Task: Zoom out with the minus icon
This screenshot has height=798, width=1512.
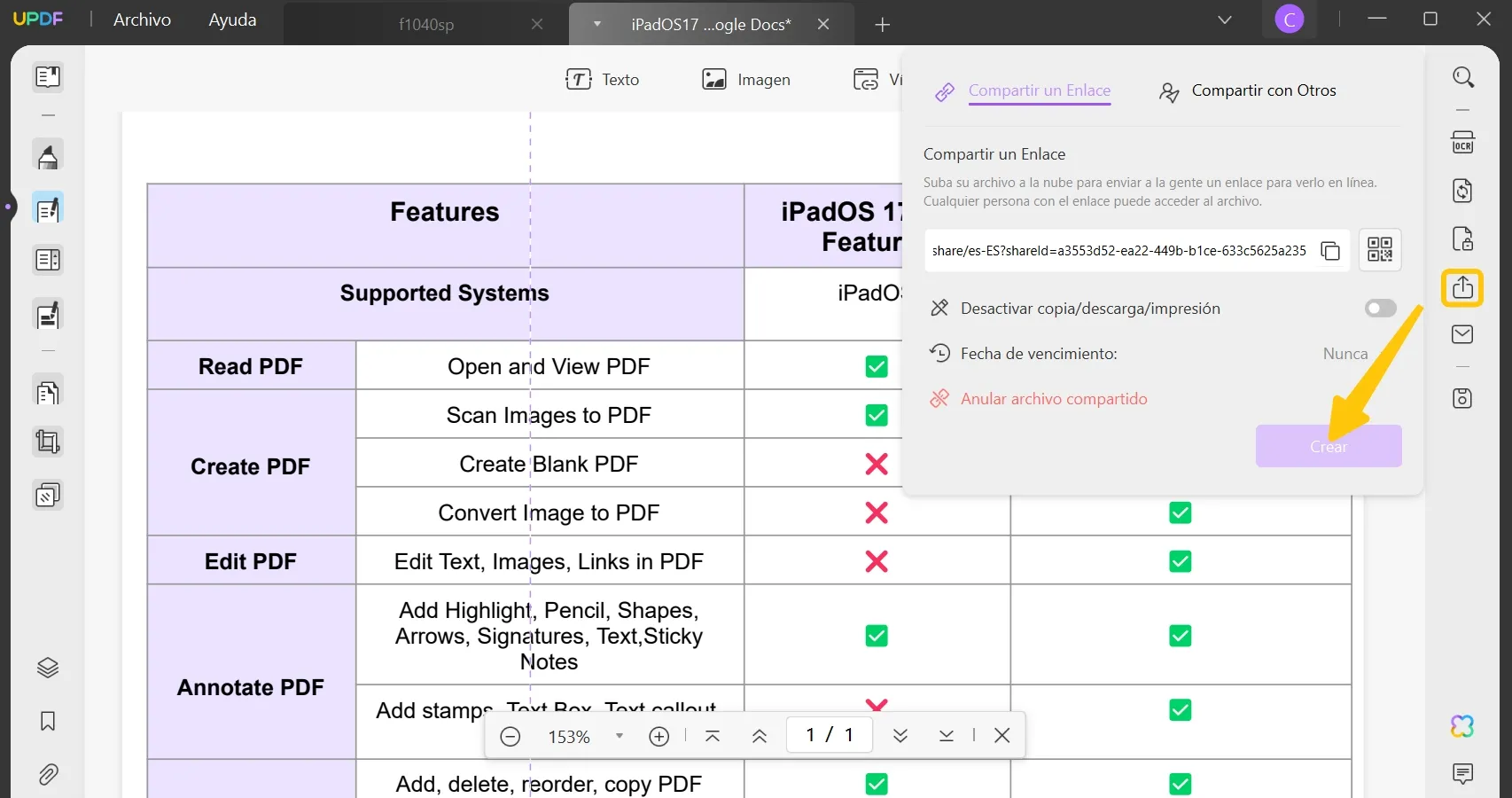Action: (x=510, y=737)
